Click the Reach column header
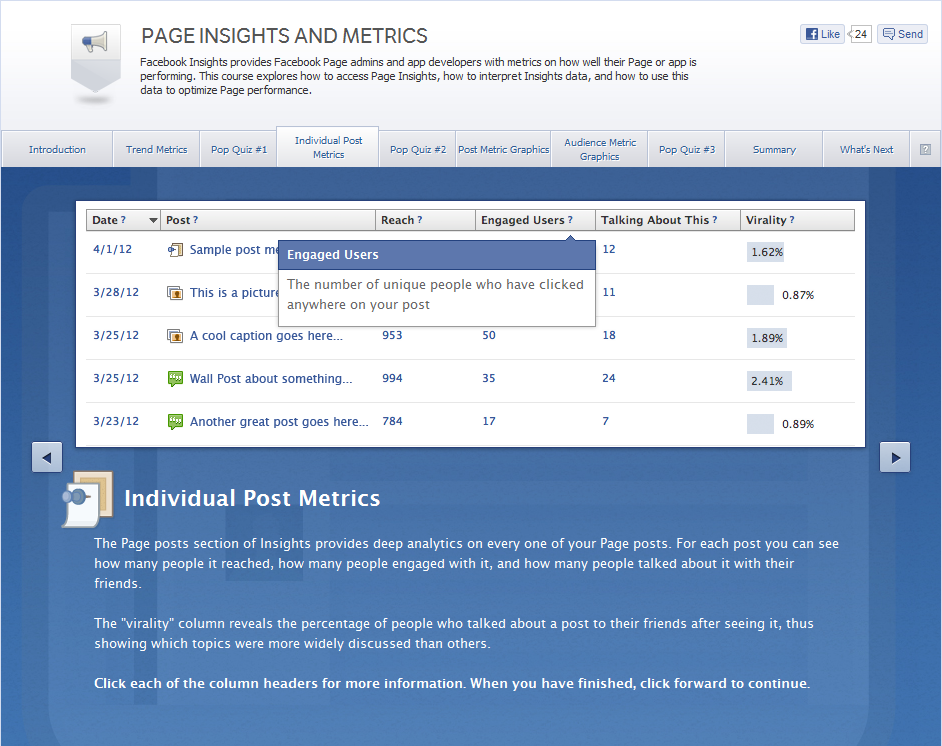 [425, 220]
